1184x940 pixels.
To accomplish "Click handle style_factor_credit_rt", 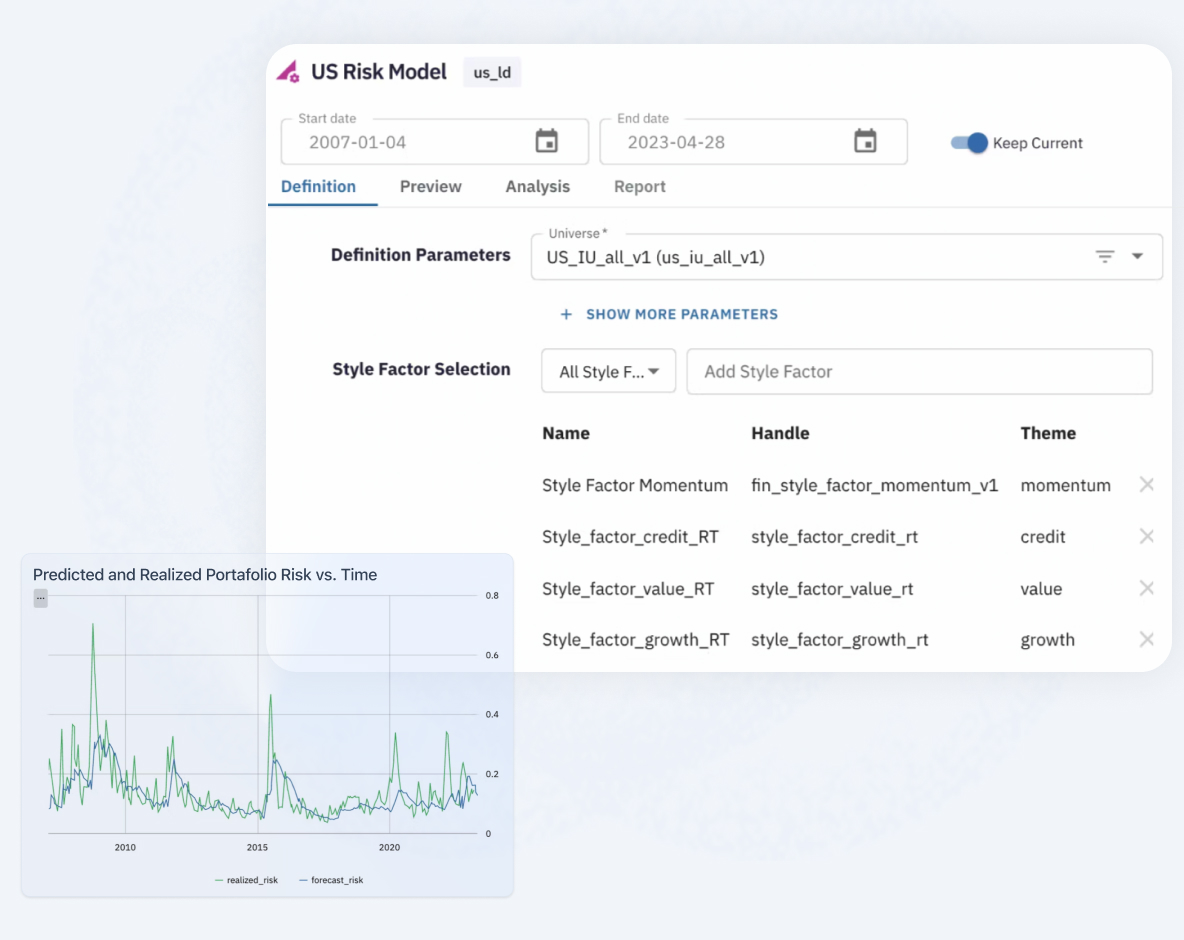I will pyautogui.click(x=834, y=537).
